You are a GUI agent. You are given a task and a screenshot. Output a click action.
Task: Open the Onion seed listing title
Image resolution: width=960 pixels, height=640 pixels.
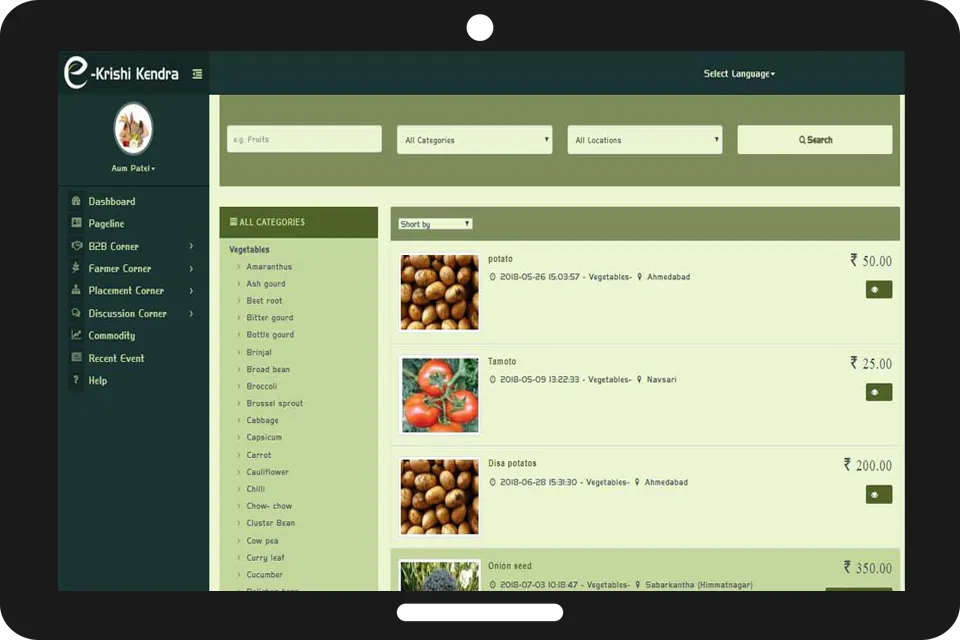point(509,565)
